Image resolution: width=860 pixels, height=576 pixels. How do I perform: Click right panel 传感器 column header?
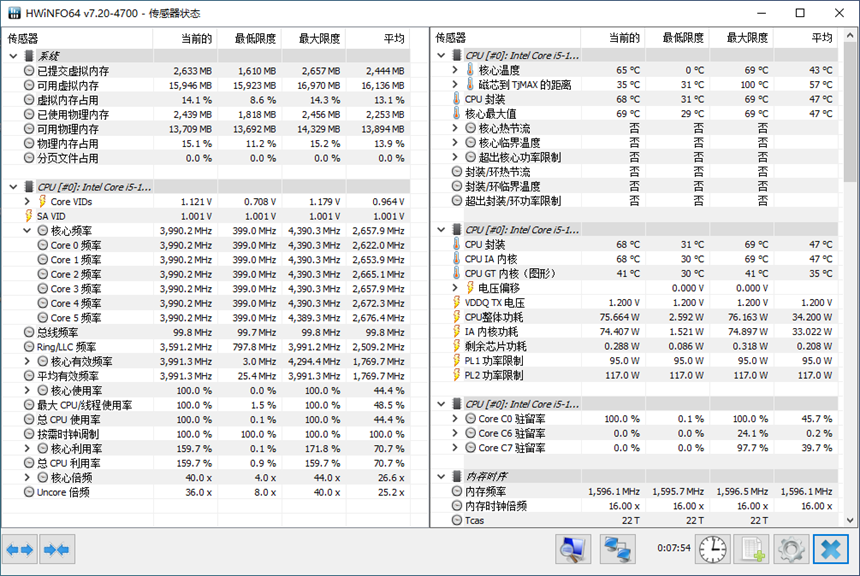click(505, 38)
